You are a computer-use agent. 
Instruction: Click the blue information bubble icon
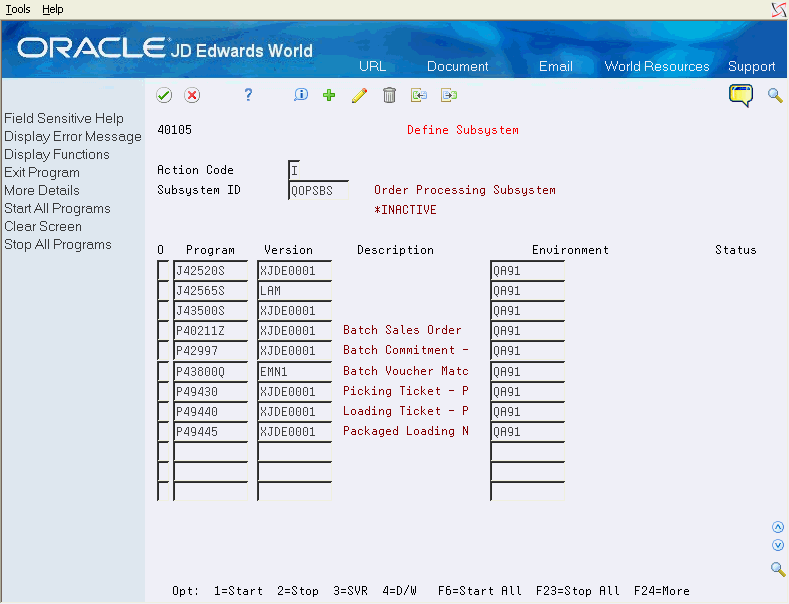[x=301, y=95]
